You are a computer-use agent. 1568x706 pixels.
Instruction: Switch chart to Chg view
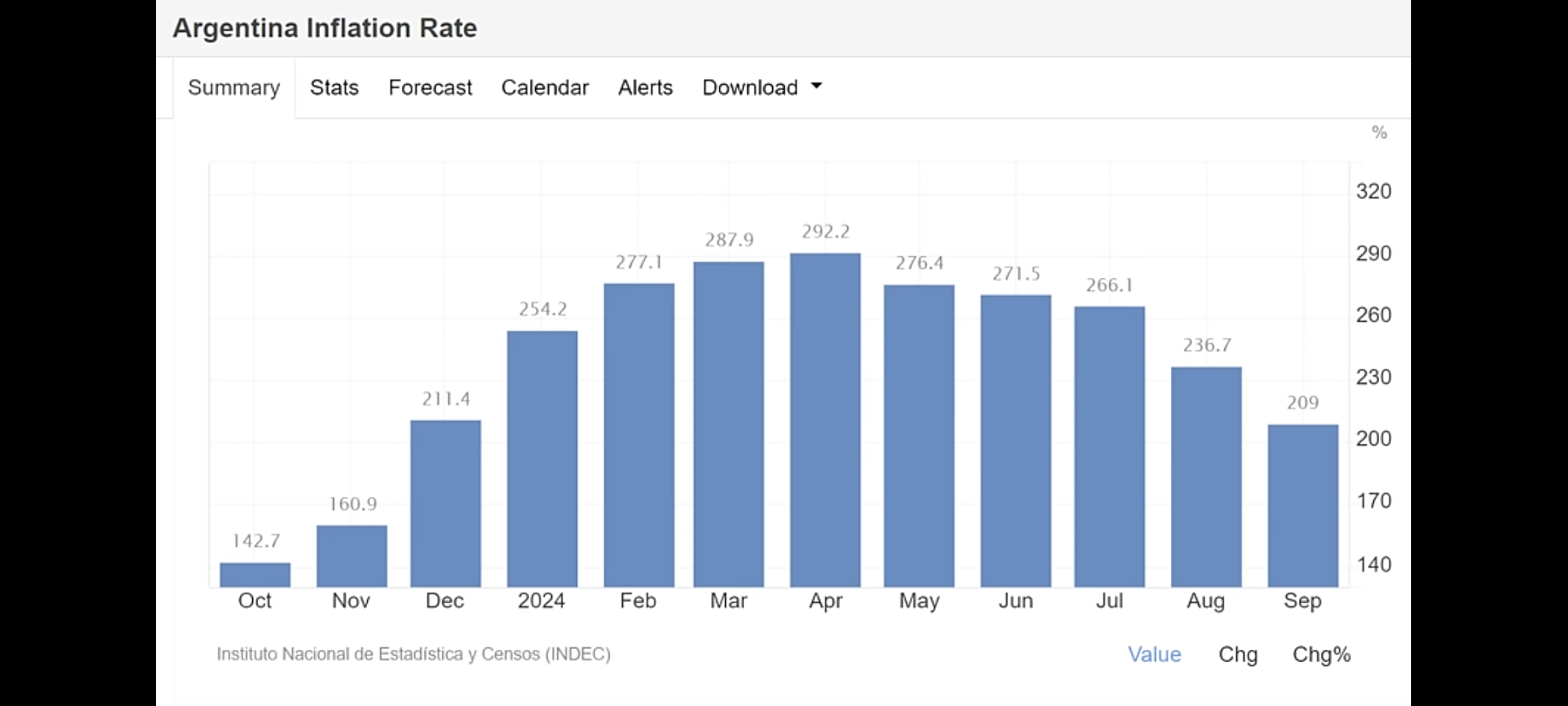(1237, 654)
